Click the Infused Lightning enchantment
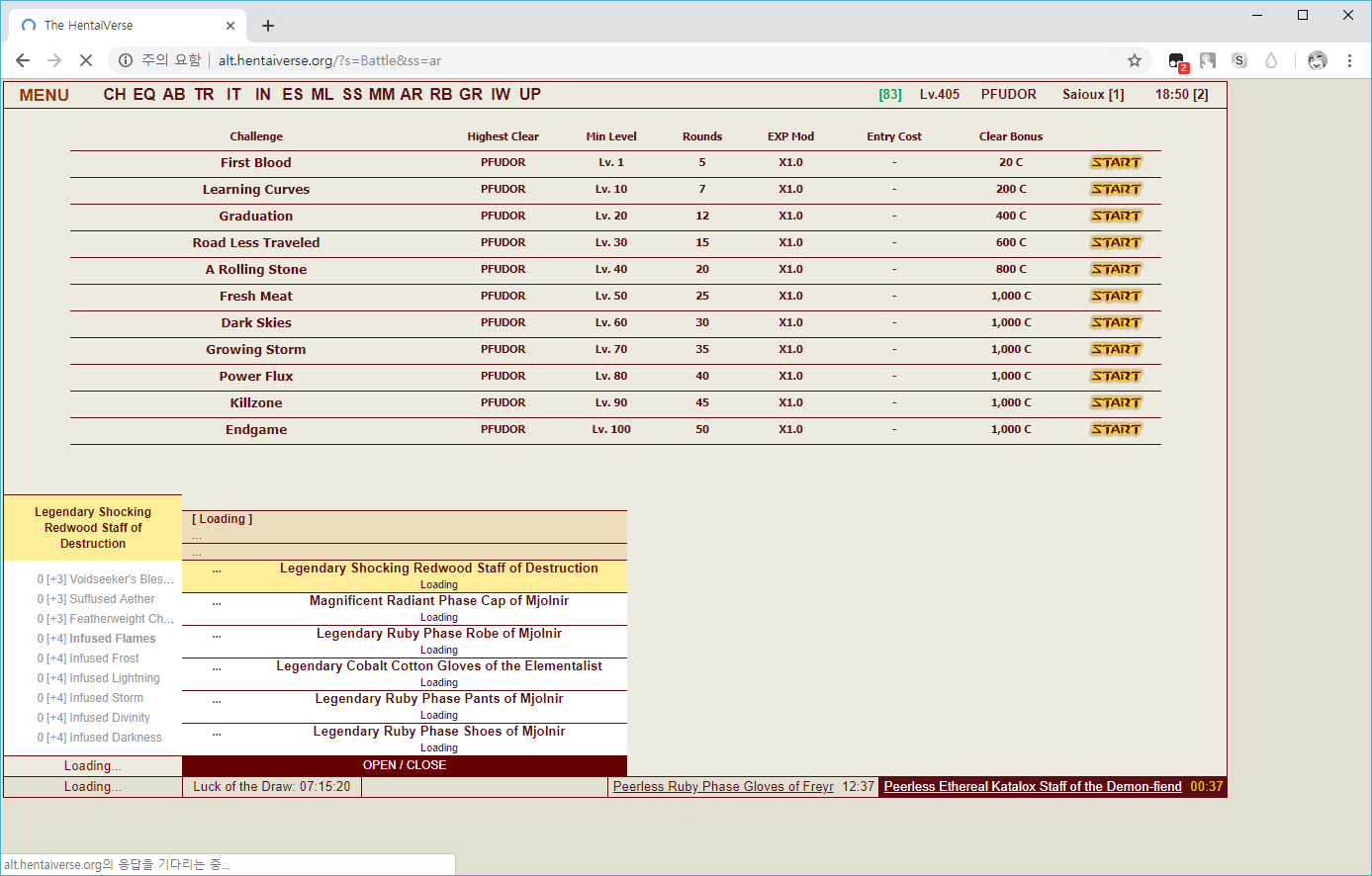This screenshot has height=876, width=1372. [98, 678]
